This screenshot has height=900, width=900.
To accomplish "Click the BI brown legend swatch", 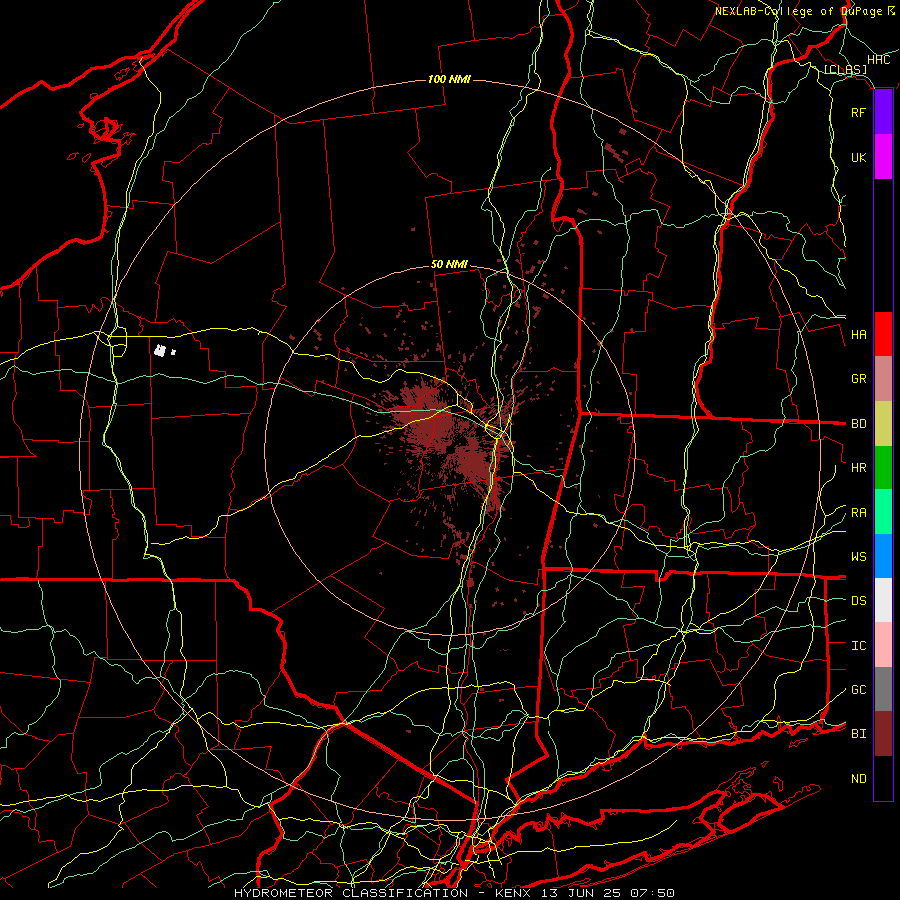I will pos(883,734).
